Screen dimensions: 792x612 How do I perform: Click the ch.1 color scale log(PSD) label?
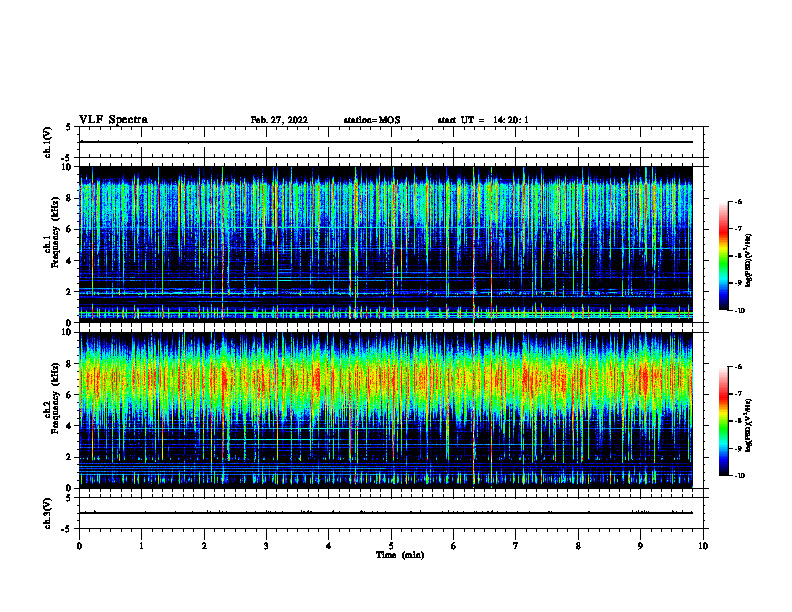(749, 261)
